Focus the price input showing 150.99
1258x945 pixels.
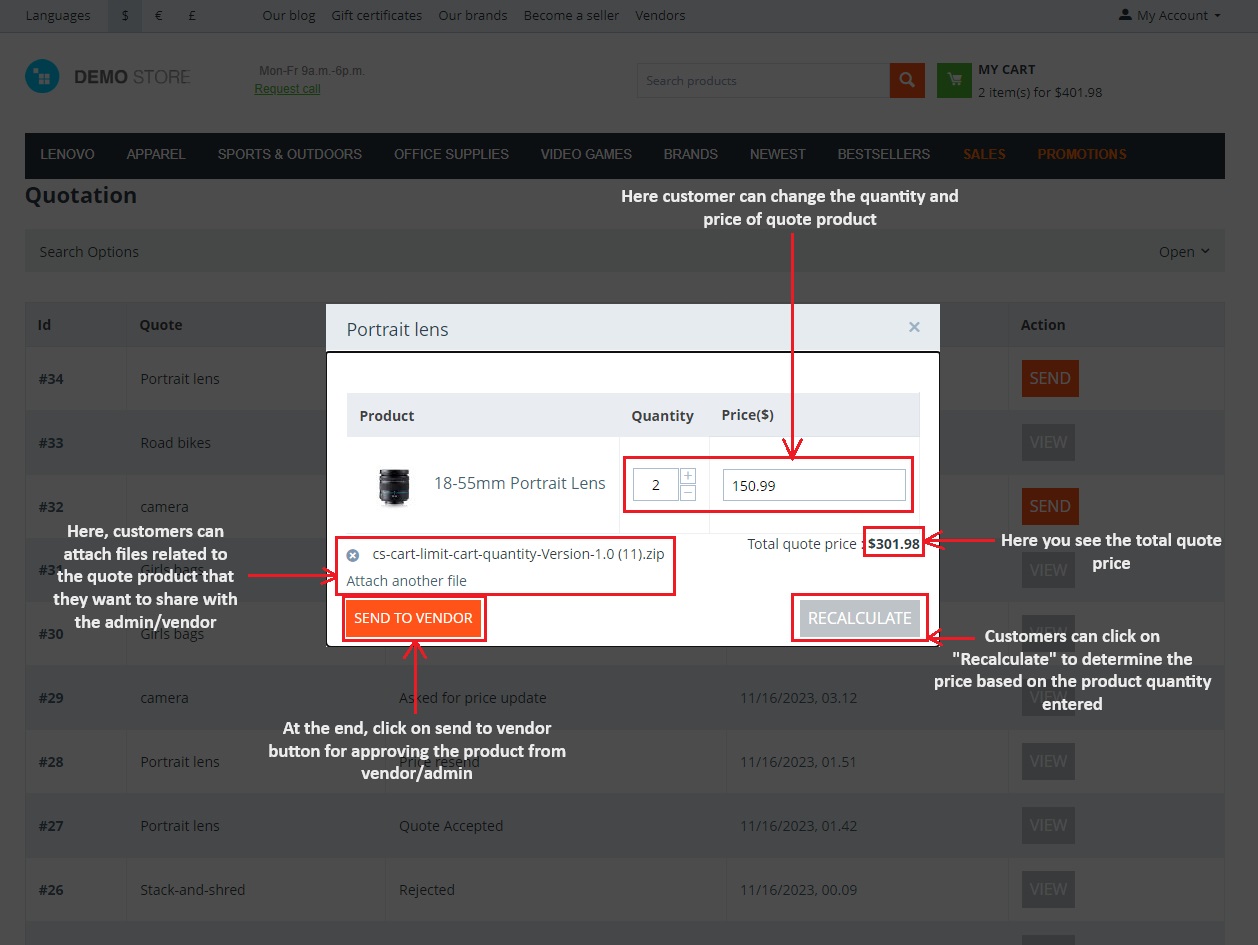click(x=814, y=486)
